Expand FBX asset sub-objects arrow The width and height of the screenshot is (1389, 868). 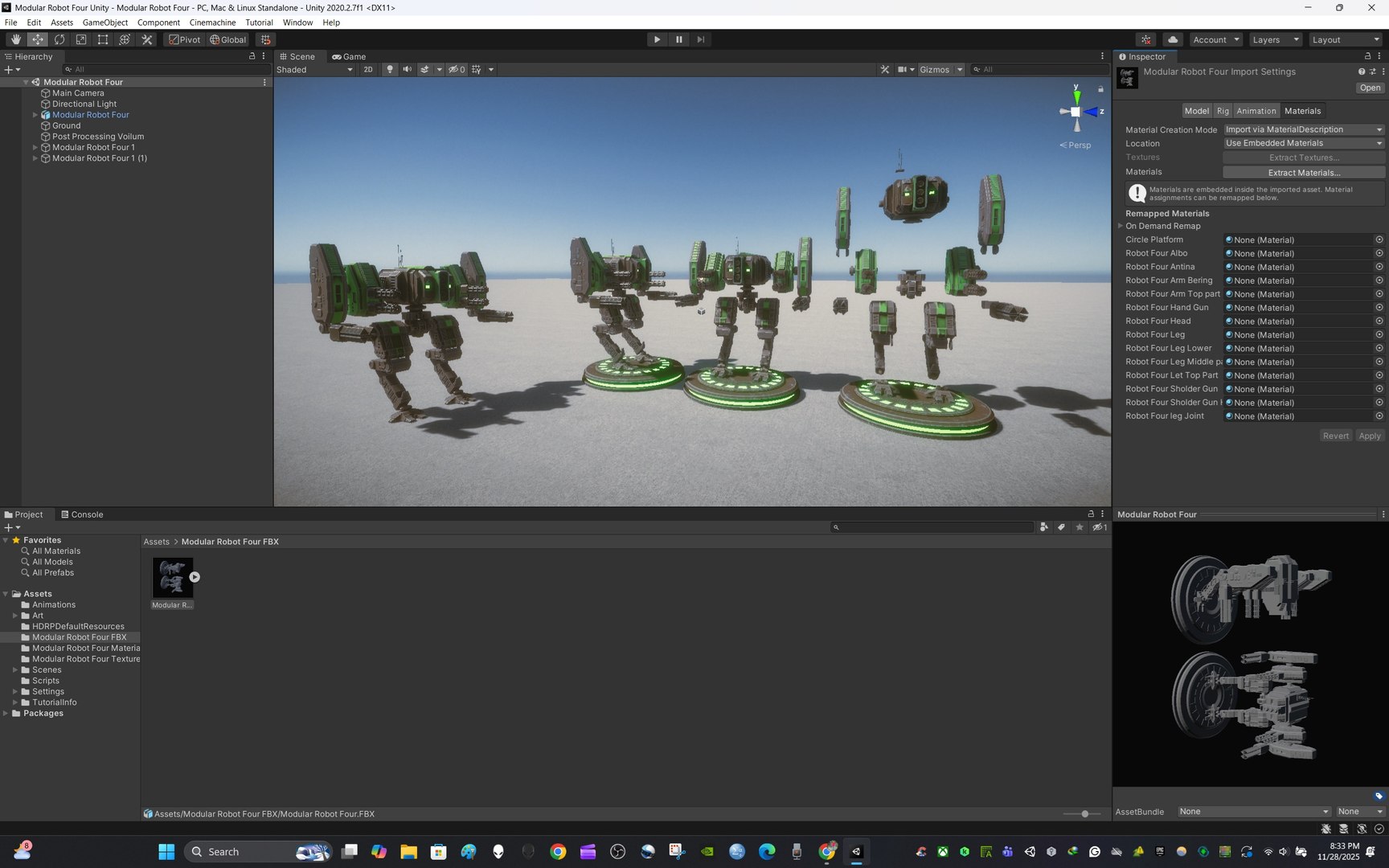coord(195,577)
